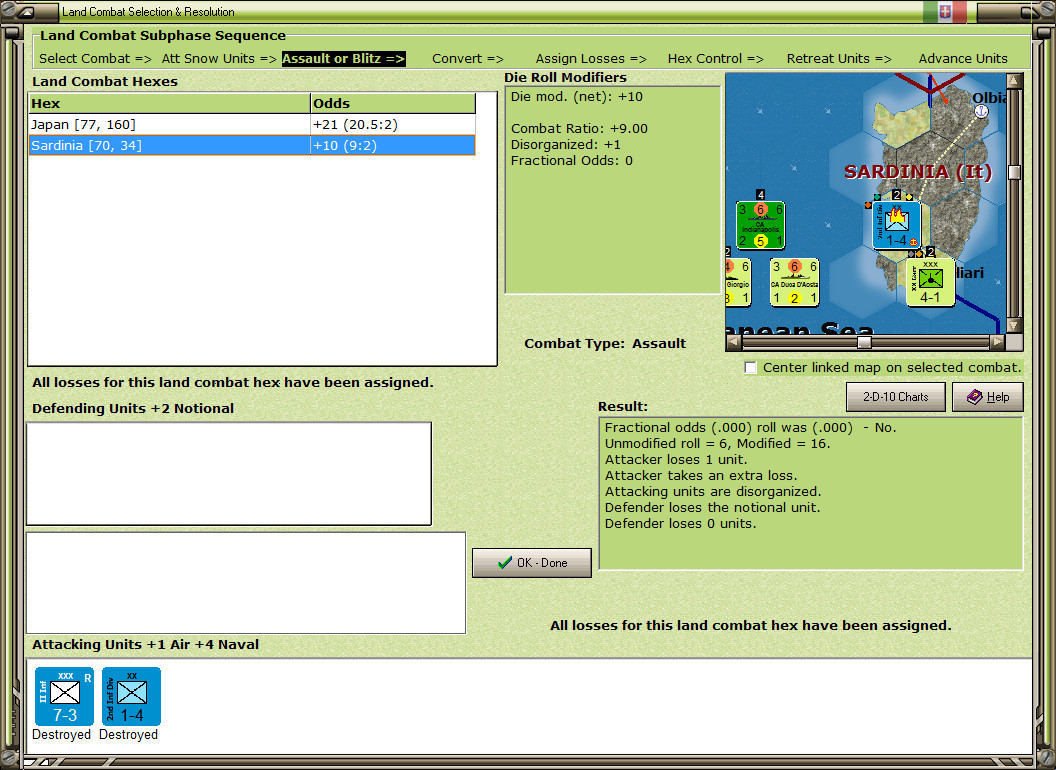Click the burning 1-4 infantry counter on Sardinia

pos(896,225)
